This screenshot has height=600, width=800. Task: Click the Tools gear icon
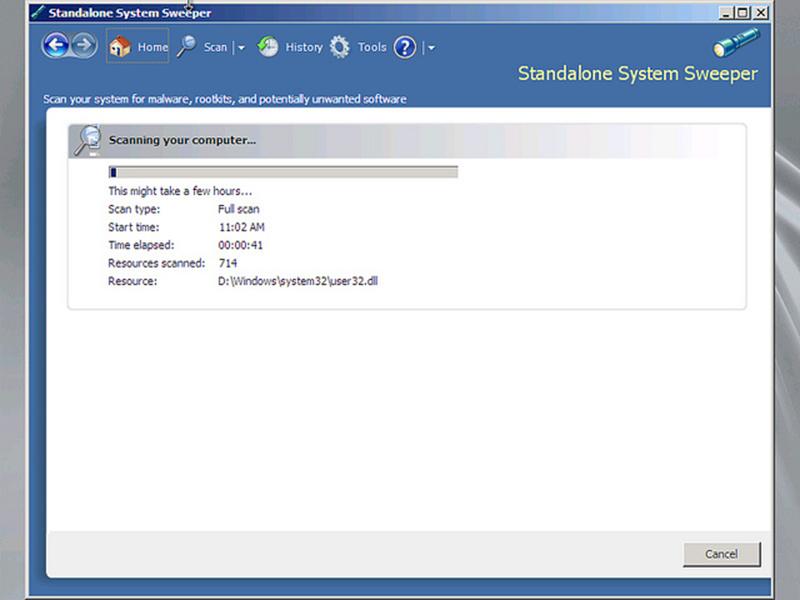click(339, 47)
